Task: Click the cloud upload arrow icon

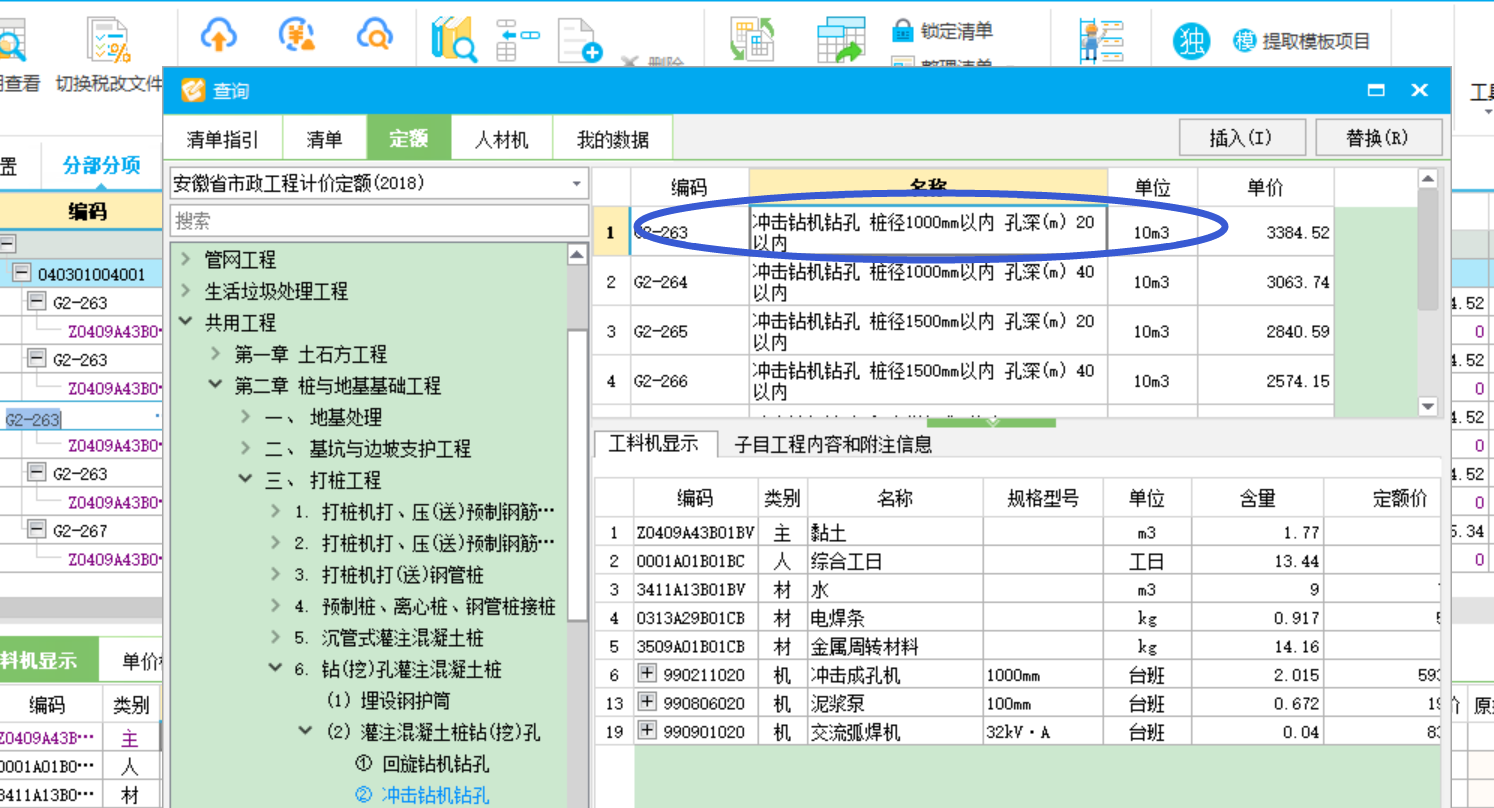Action: click(x=218, y=36)
